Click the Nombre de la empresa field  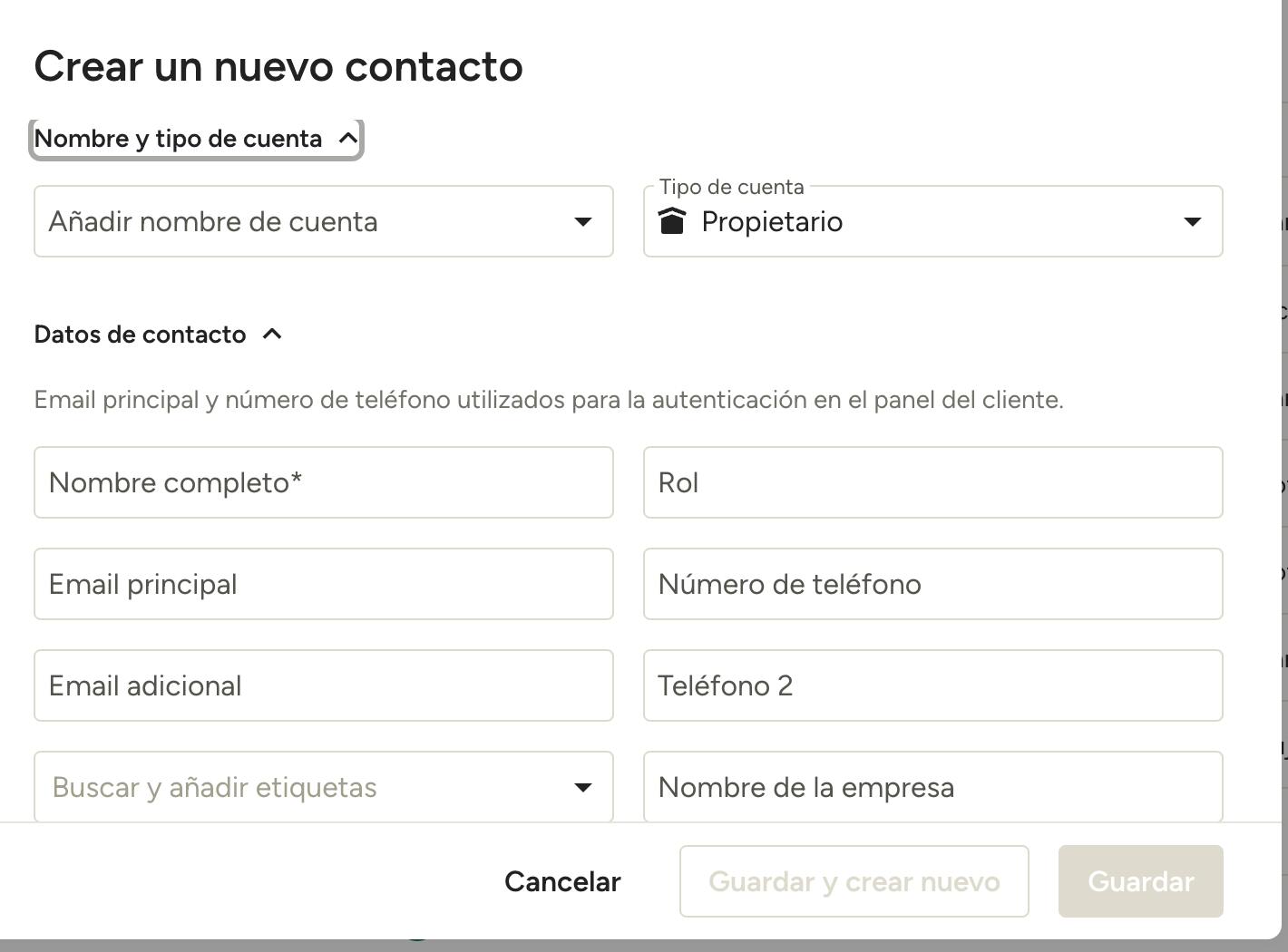[x=933, y=787]
